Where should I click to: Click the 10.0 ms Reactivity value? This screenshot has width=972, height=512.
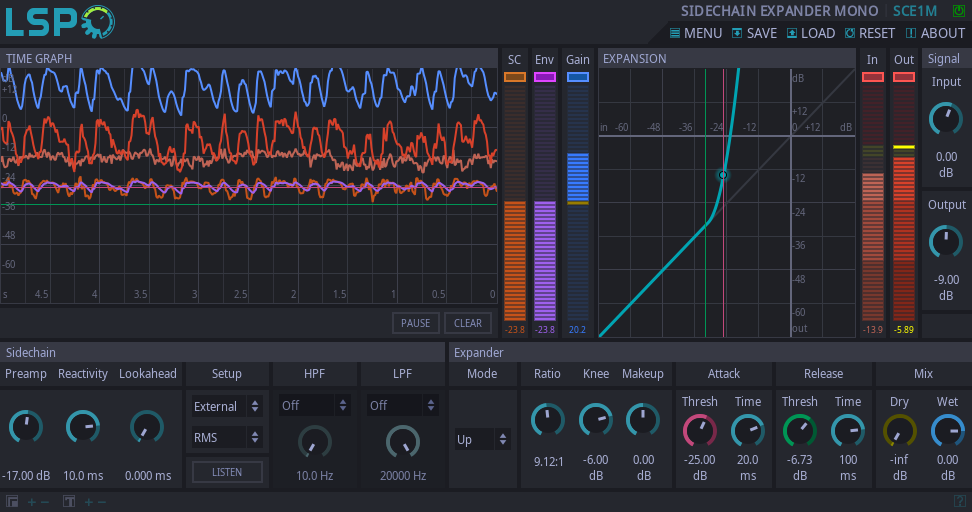[83, 475]
